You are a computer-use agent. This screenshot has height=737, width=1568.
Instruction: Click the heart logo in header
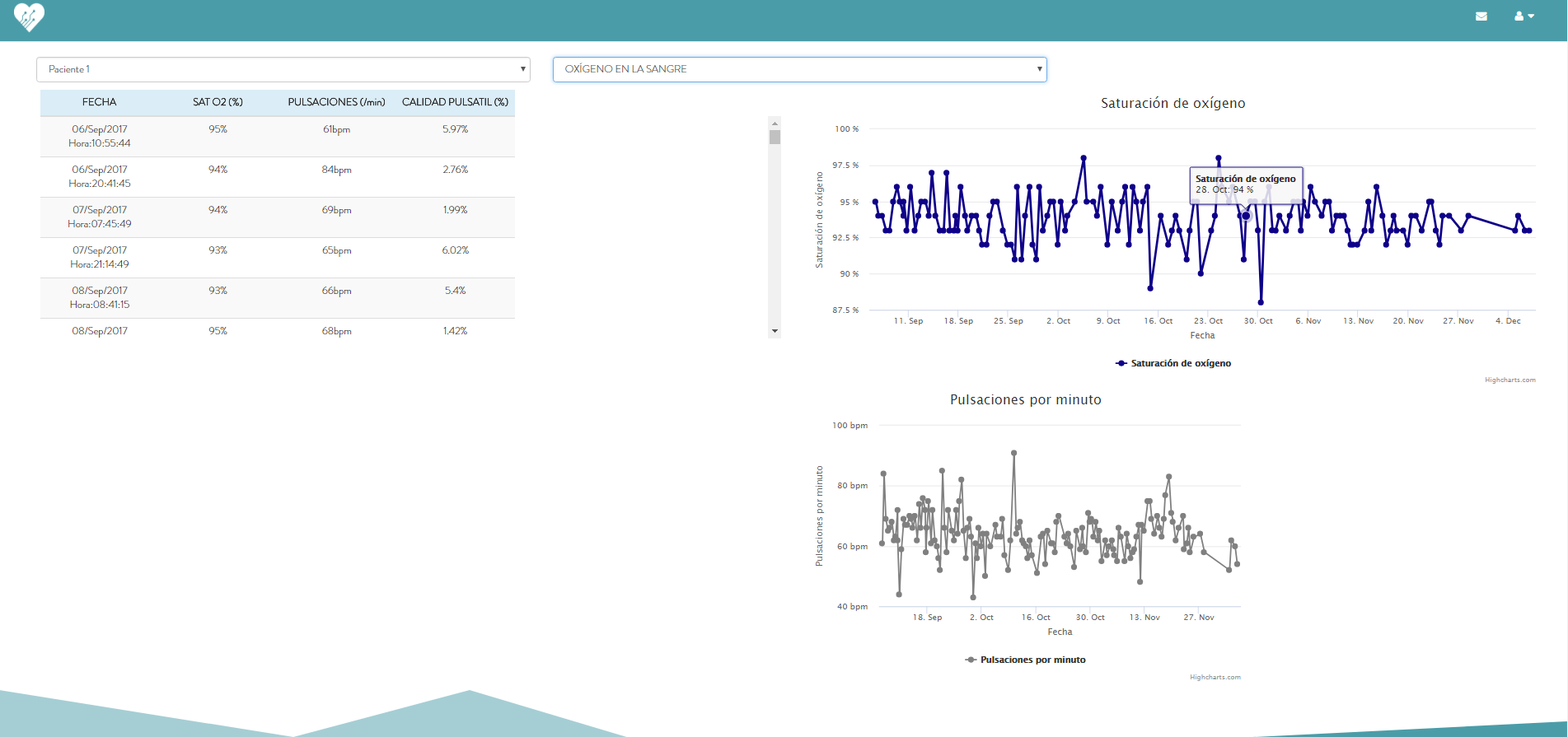29,16
